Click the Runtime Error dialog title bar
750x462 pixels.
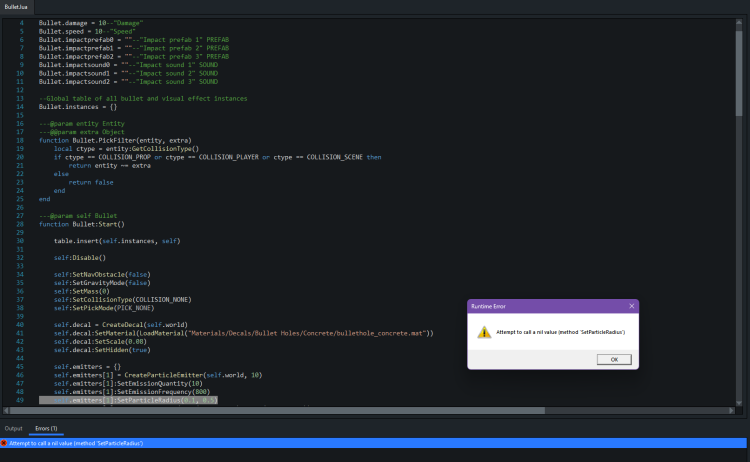click(540, 305)
